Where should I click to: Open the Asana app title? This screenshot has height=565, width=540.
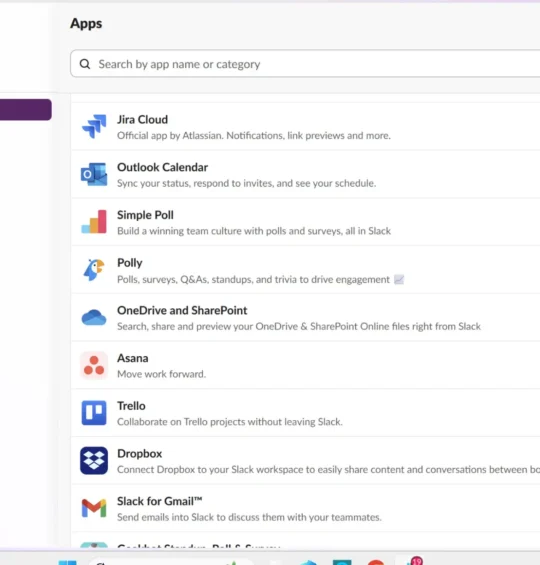(x=133, y=358)
